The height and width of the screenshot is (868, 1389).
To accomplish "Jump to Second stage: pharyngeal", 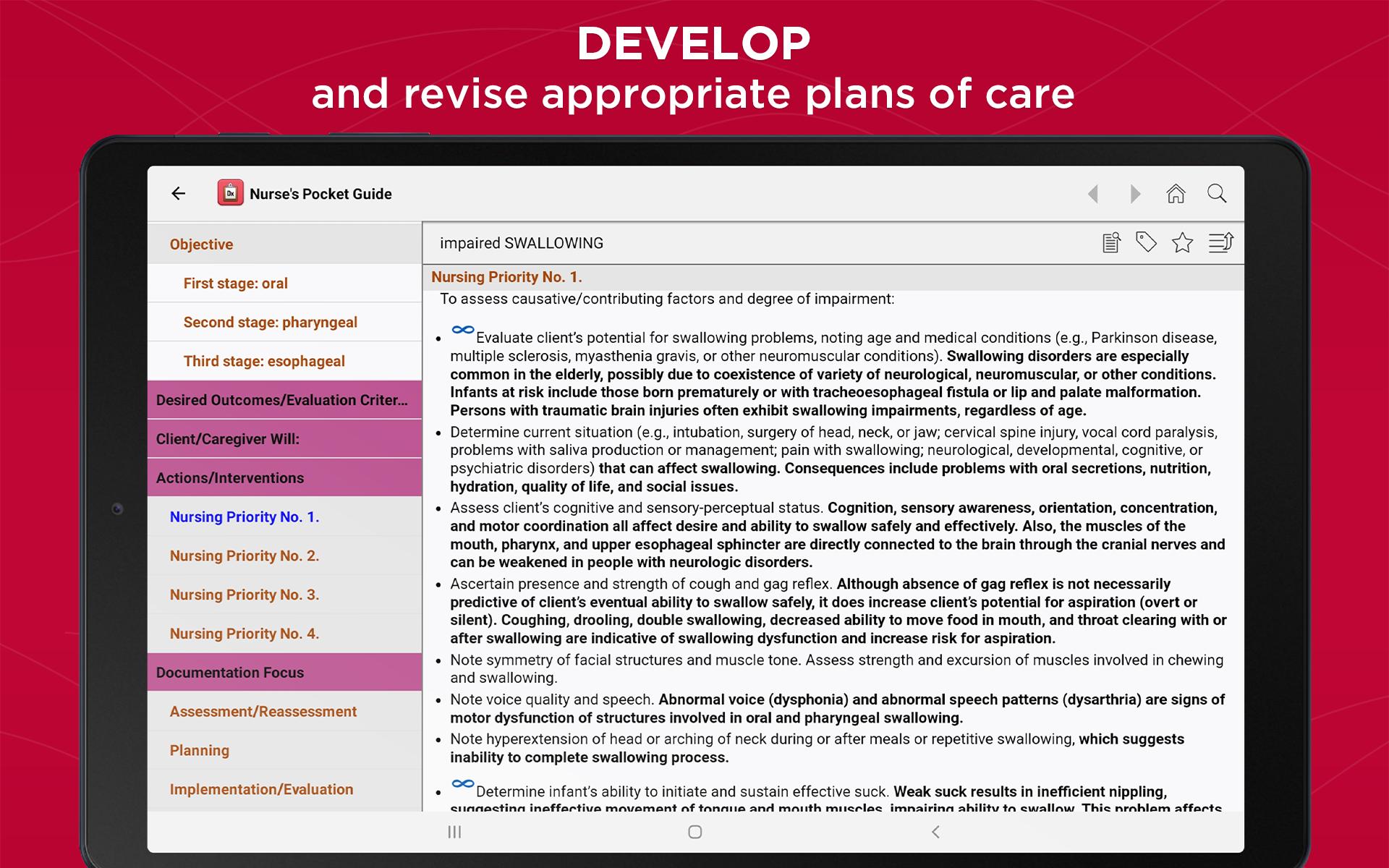I will (284, 322).
